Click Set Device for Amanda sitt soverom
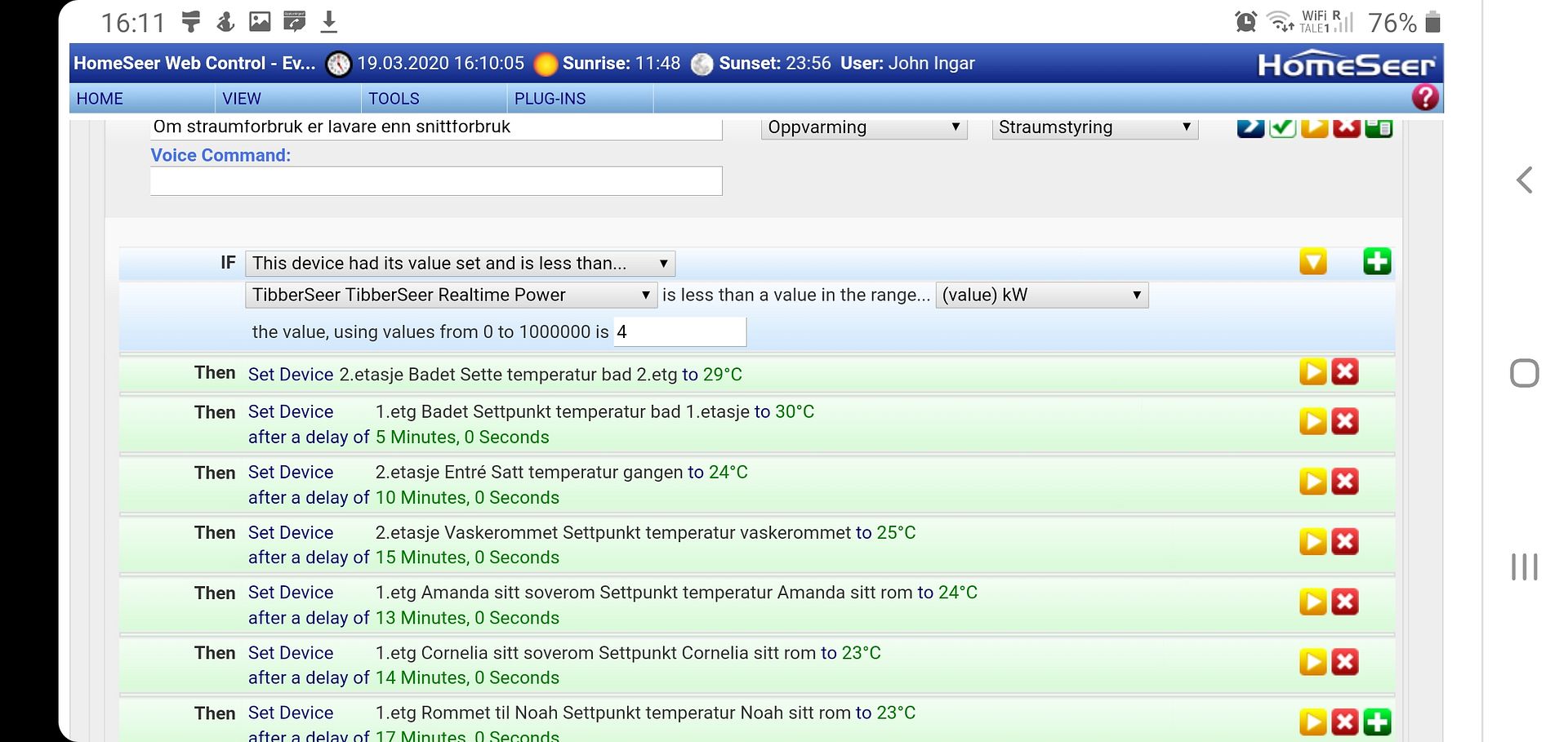 [x=290, y=592]
